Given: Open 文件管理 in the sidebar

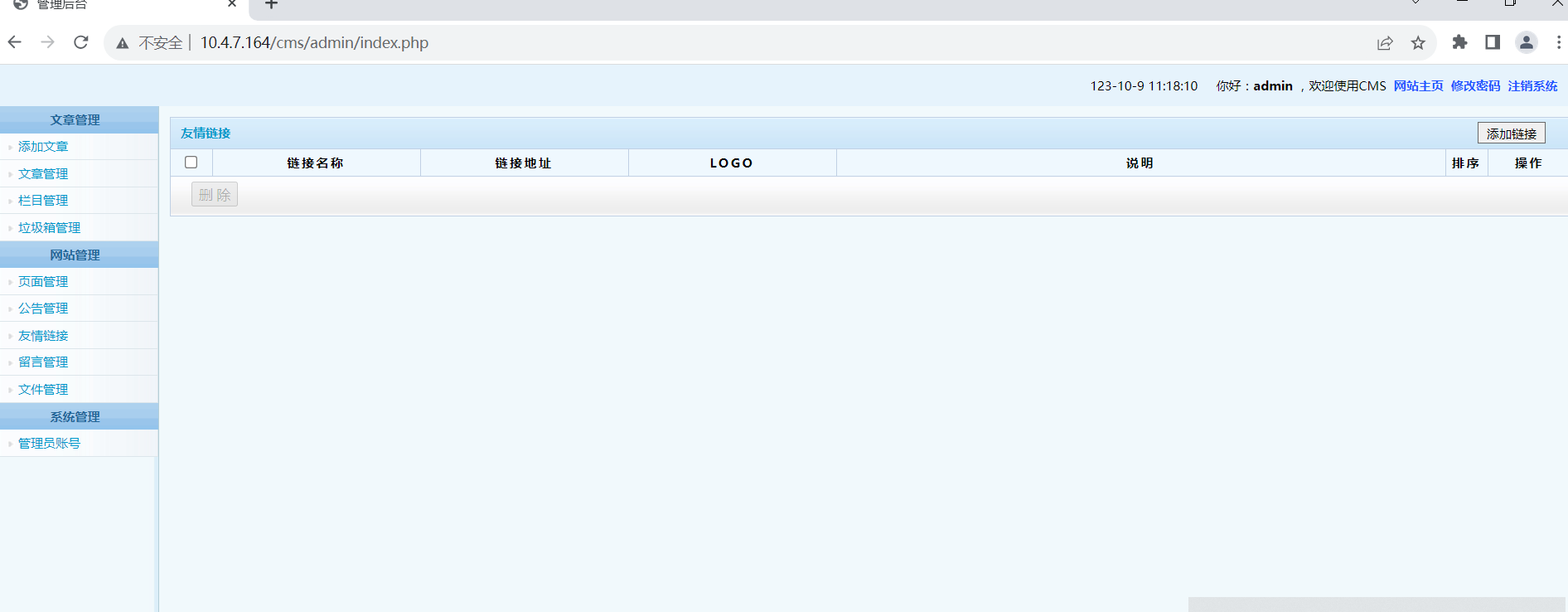Looking at the screenshot, I should click(x=43, y=390).
